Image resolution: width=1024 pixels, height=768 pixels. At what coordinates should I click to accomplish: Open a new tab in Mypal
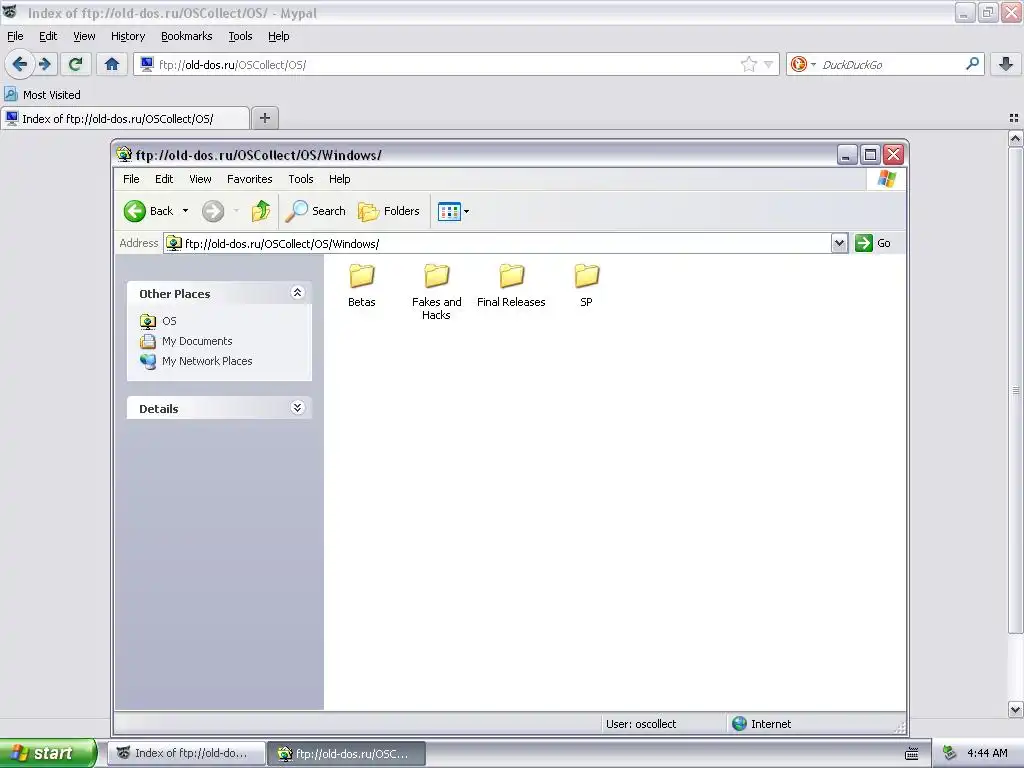[264, 118]
